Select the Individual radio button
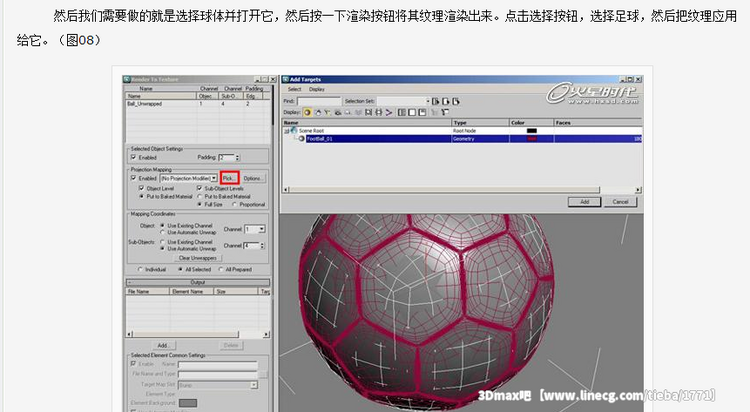This screenshot has width=750, height=412. (140, 269)
